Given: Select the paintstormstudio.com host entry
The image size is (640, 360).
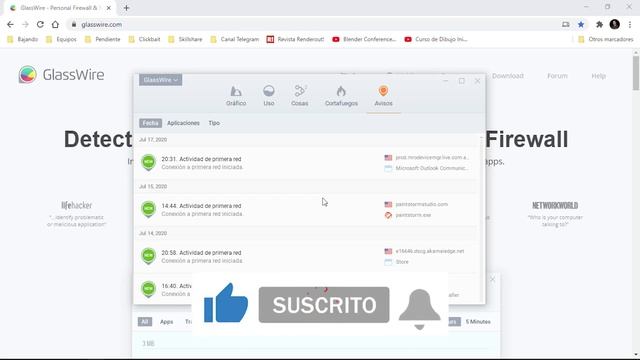Looking at the screenshot, I should coord(421,204).
